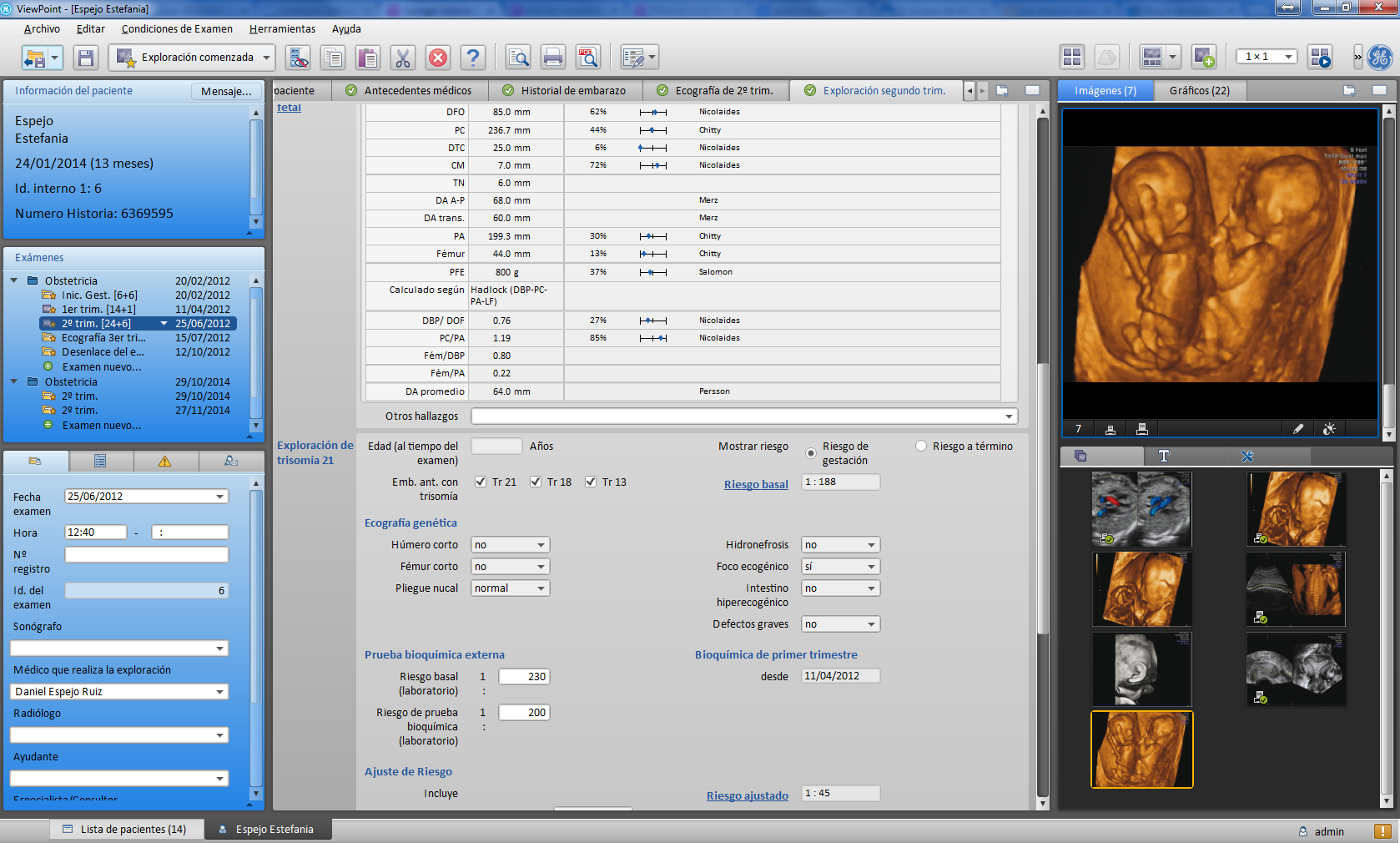Click the red Cancel X icon
This screenshot has width=1400, height=843.
click(x=437, y=58)
